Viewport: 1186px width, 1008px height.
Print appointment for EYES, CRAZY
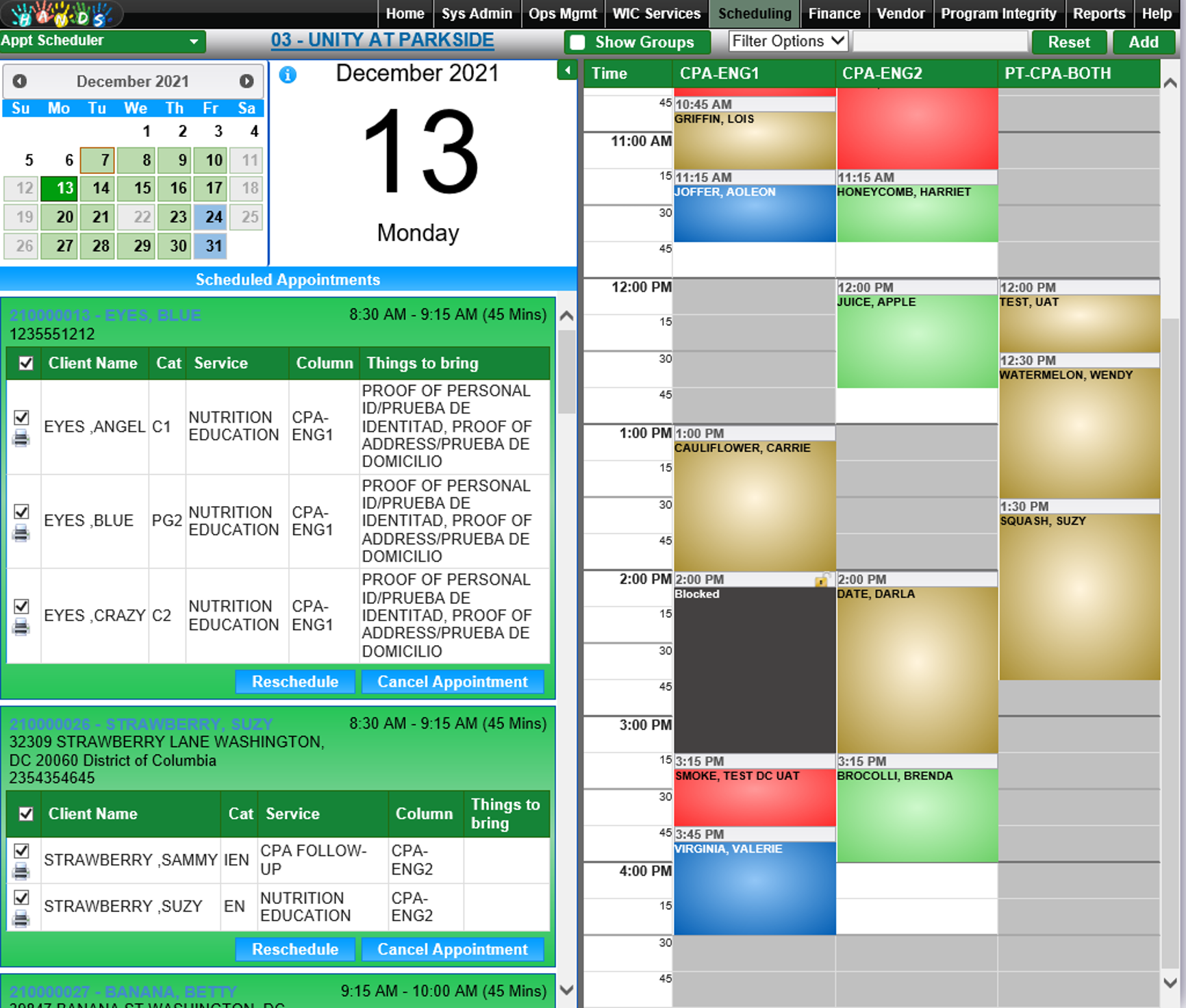tap(21, 627)
